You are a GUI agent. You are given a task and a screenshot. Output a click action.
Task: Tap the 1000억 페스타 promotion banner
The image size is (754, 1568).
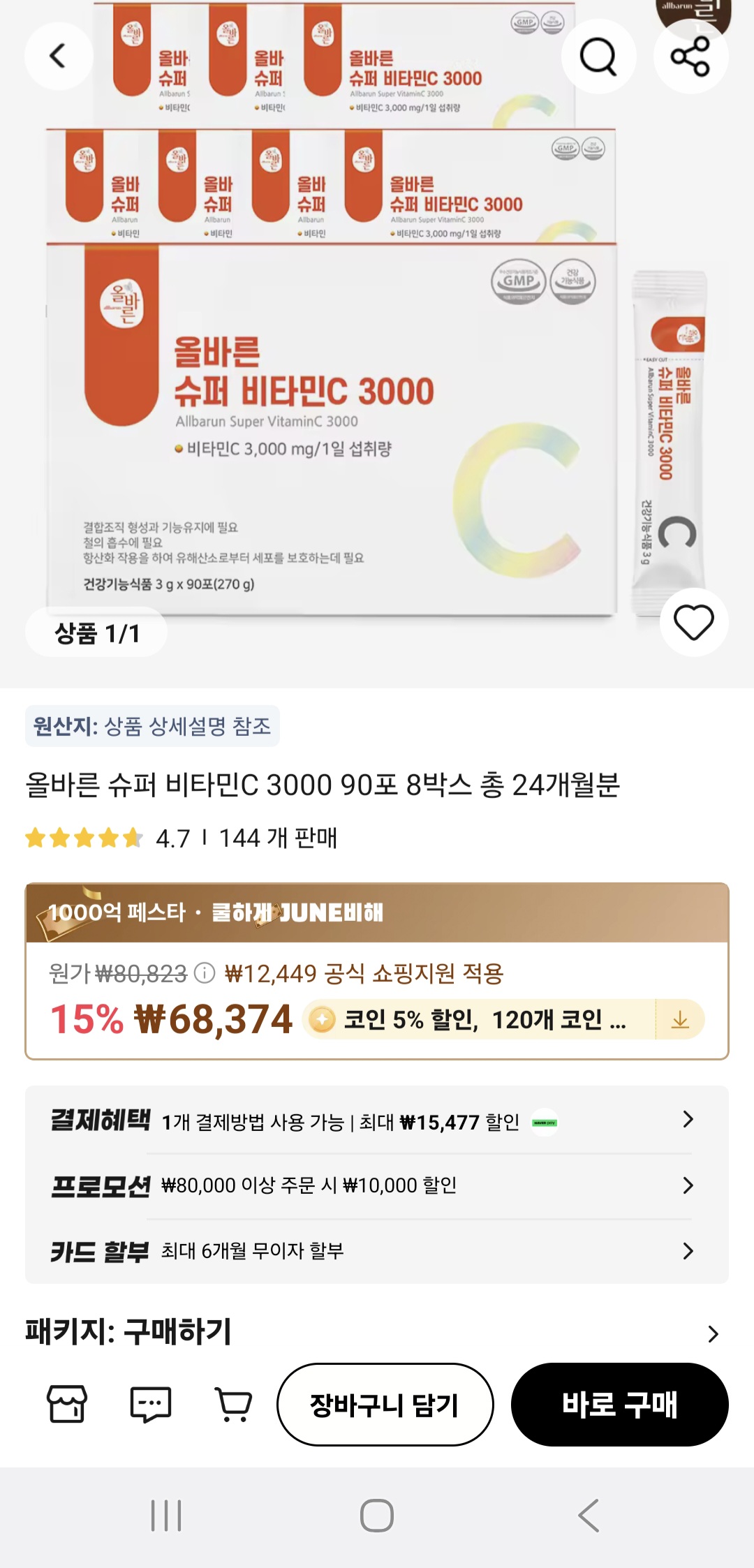tap(377, 912)
